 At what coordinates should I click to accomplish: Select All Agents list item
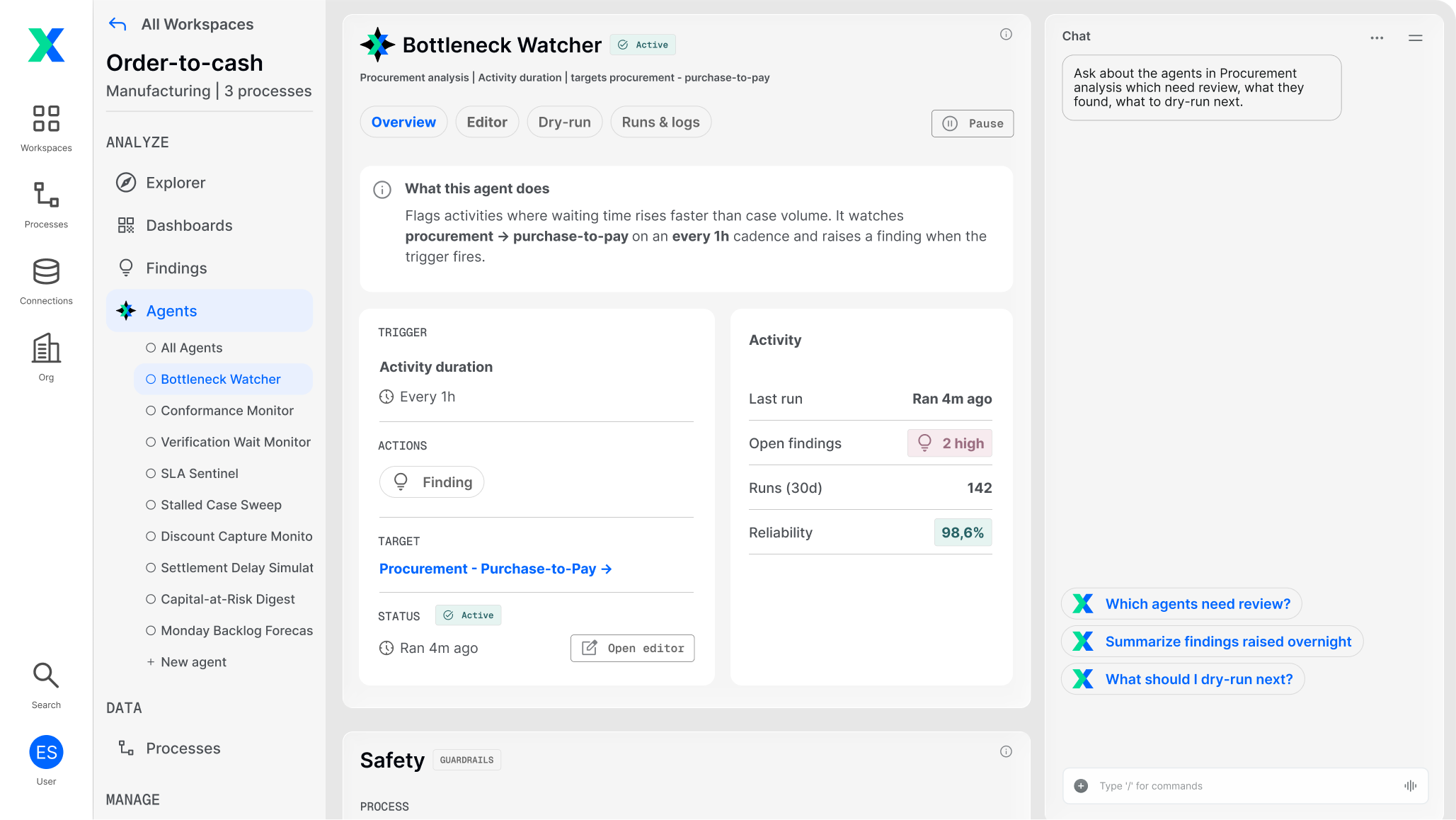(x=224, y=348)
